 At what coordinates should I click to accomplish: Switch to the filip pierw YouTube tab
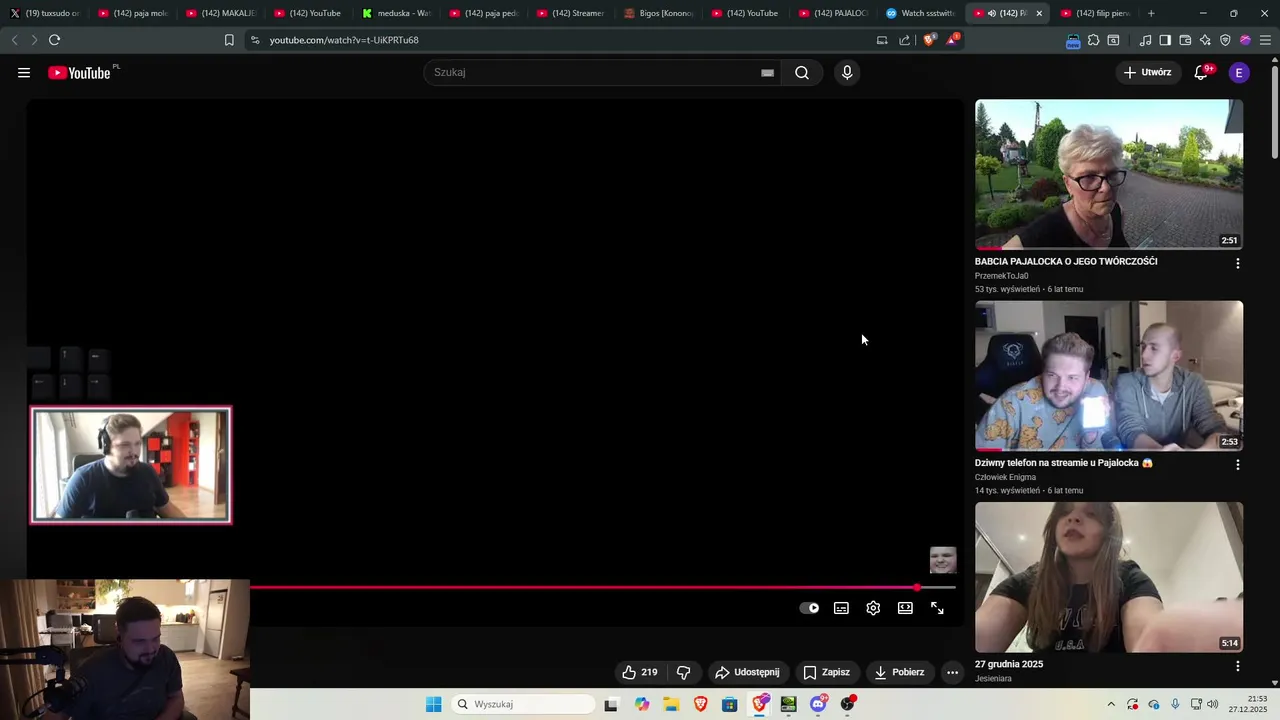coord(1095,13)
